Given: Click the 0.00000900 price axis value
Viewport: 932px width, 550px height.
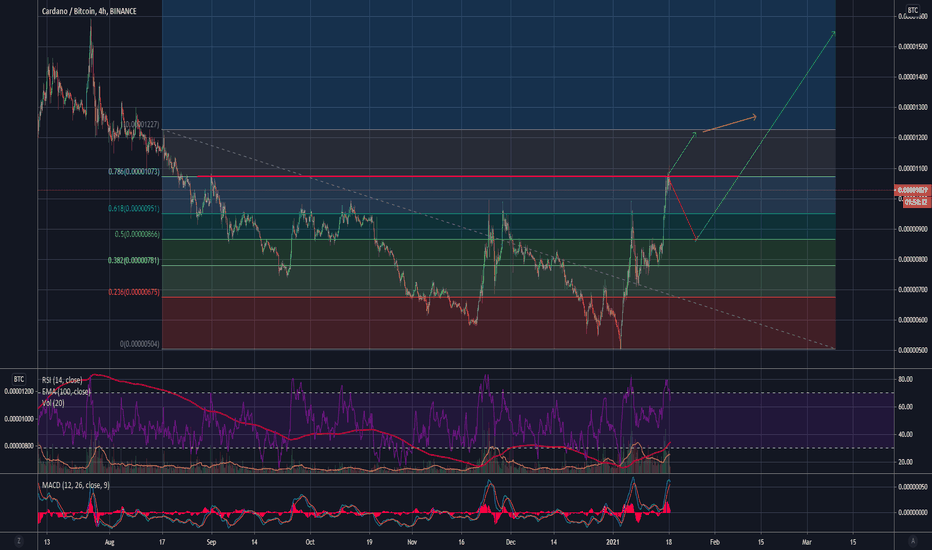Looking at the screenshot, I should tap(912, 229).
